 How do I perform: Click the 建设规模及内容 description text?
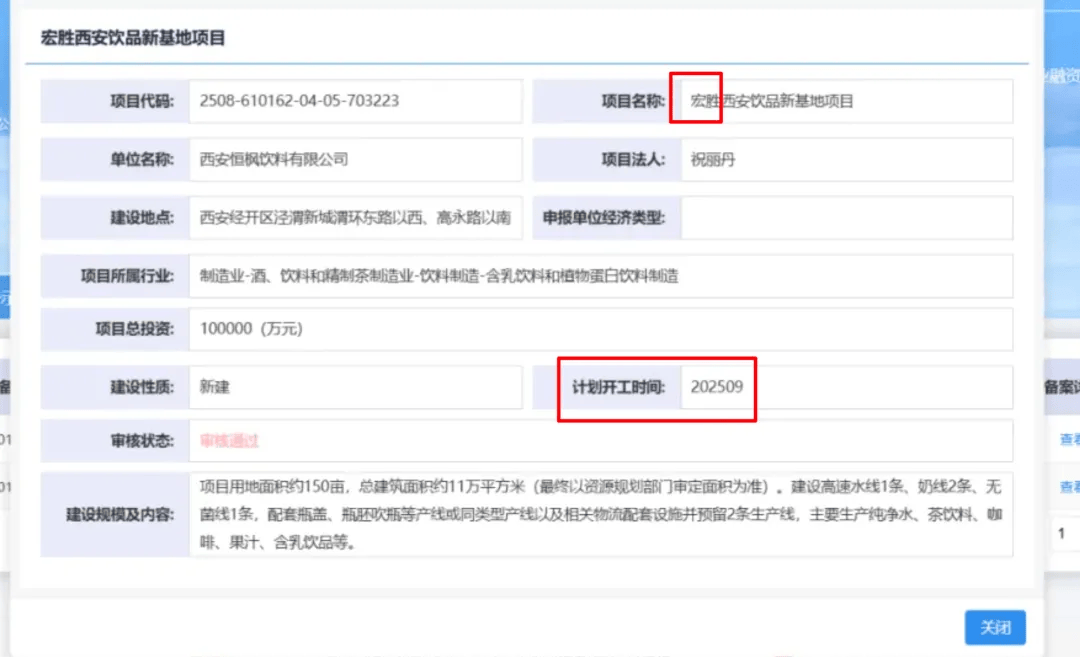601,514
